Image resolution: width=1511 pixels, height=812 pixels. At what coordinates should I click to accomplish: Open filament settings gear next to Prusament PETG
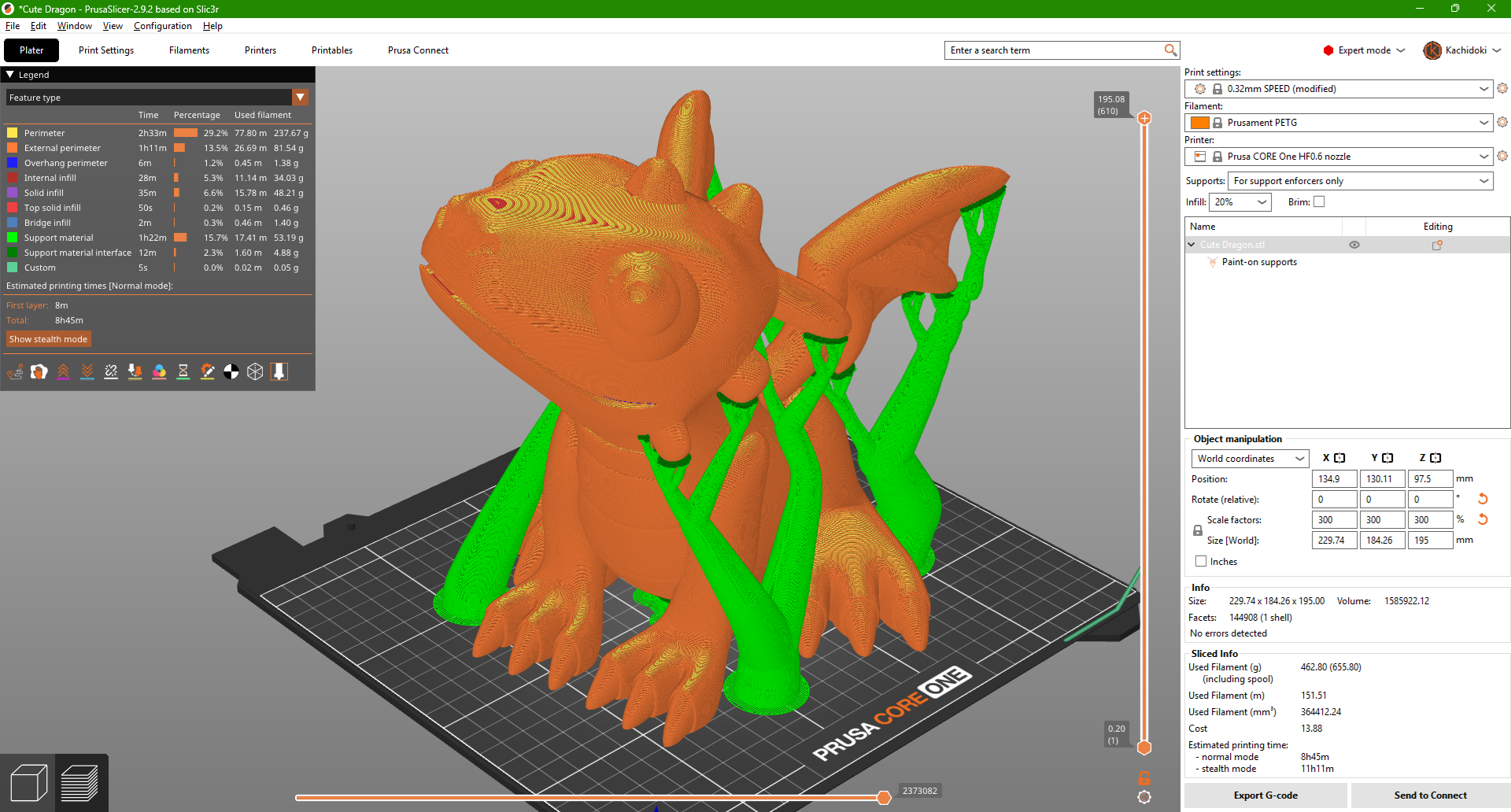pyautogui.click(x=1502, y=123)
